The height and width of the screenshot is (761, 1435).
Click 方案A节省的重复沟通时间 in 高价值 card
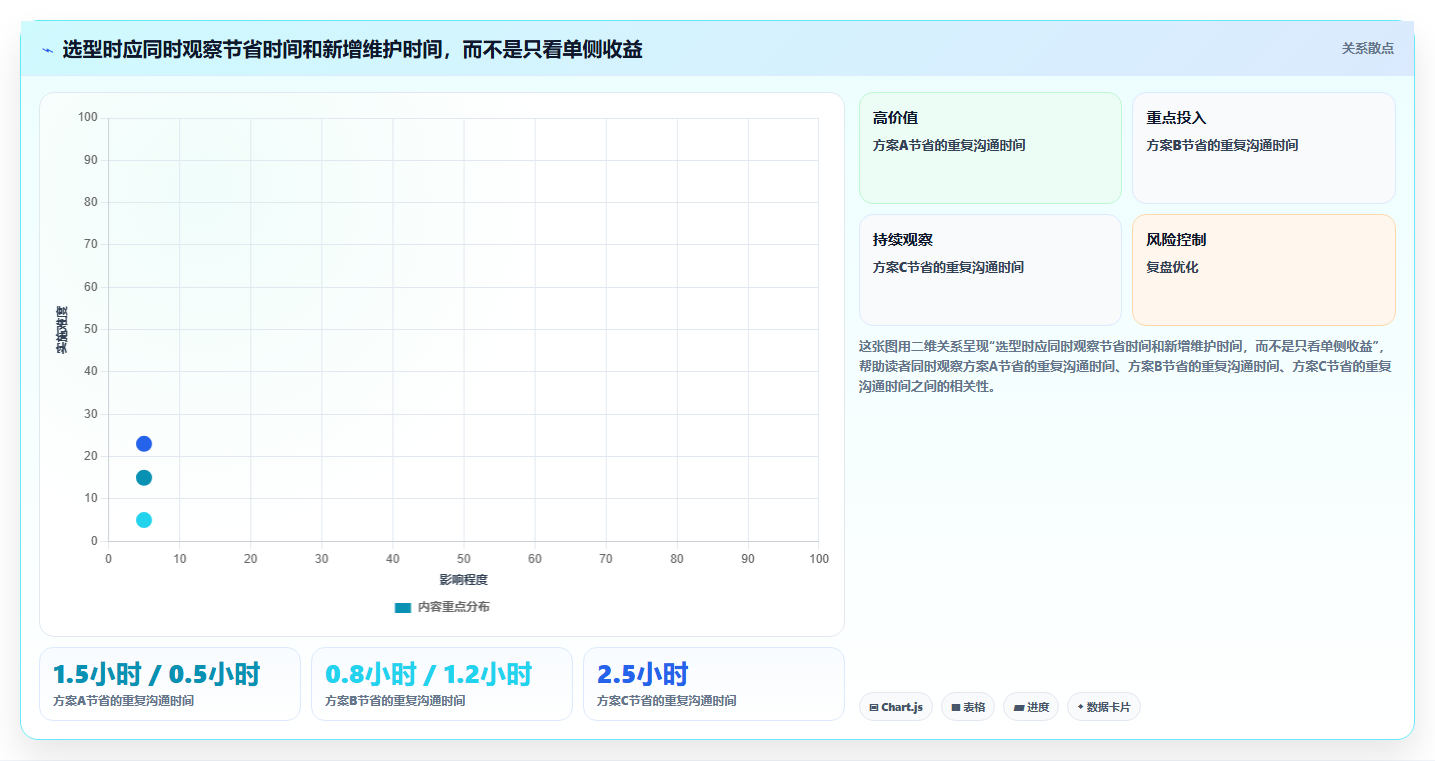tap(949, 145)
